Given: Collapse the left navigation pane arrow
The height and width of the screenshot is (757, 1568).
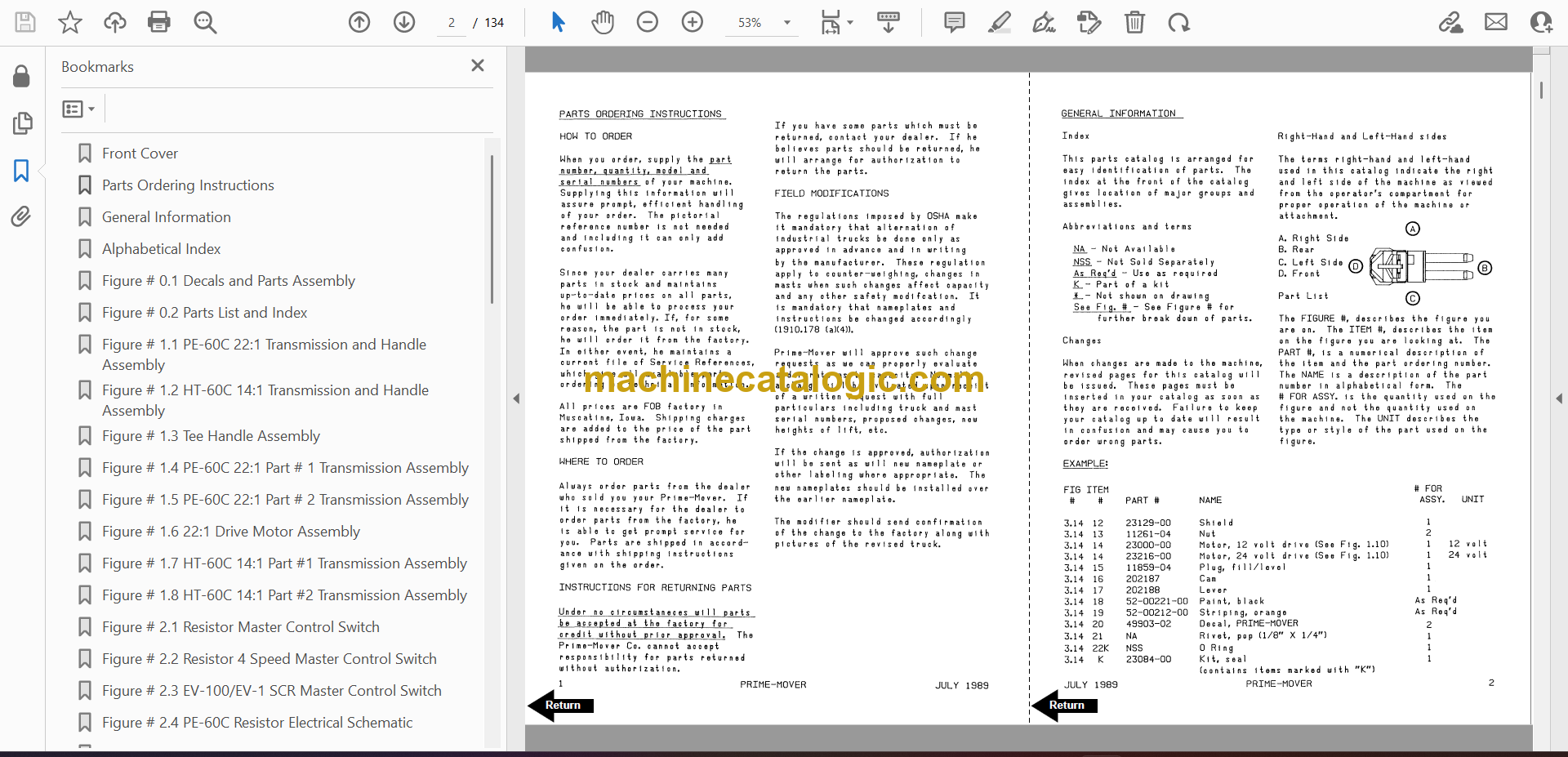Looking at the screenshot, I should [516, 399].
